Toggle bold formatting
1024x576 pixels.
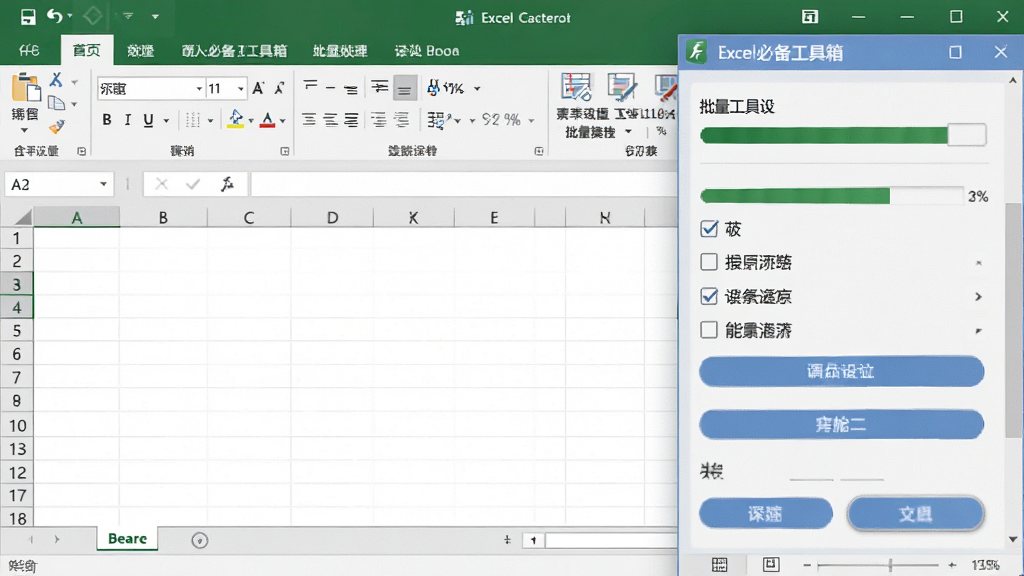[106, 120]
